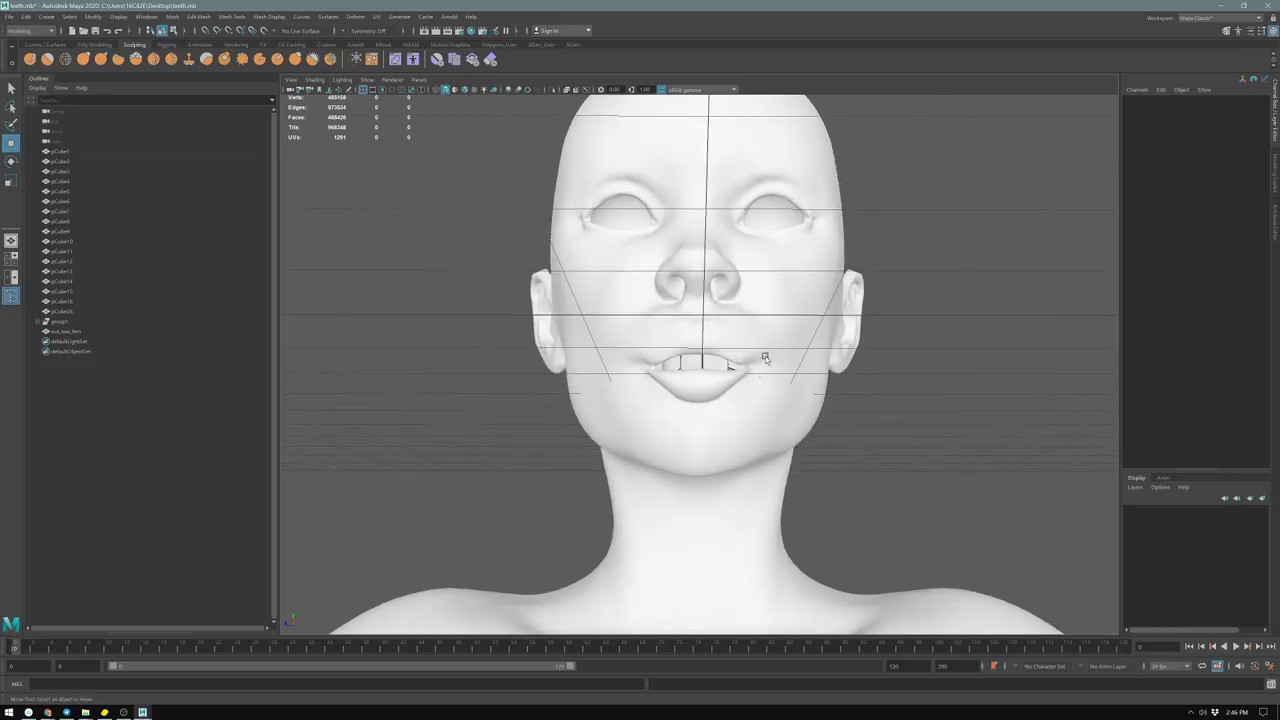Expand the group1 node in Outliner
The height and width of the screenshot is (720, 1280).
38,321
